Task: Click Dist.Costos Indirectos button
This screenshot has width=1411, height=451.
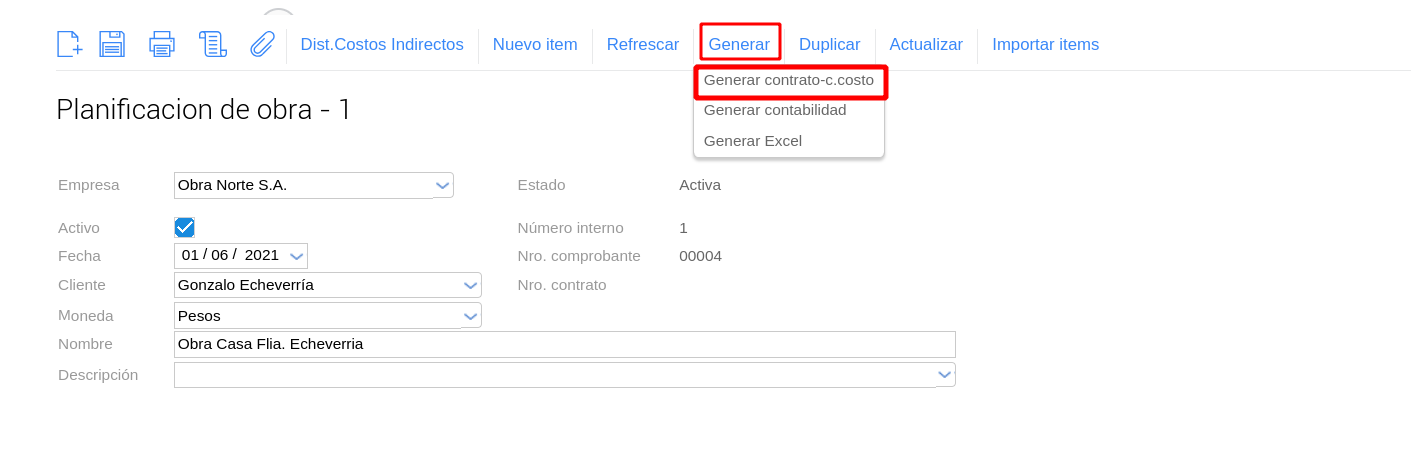Action: click(x=382, y=45)
